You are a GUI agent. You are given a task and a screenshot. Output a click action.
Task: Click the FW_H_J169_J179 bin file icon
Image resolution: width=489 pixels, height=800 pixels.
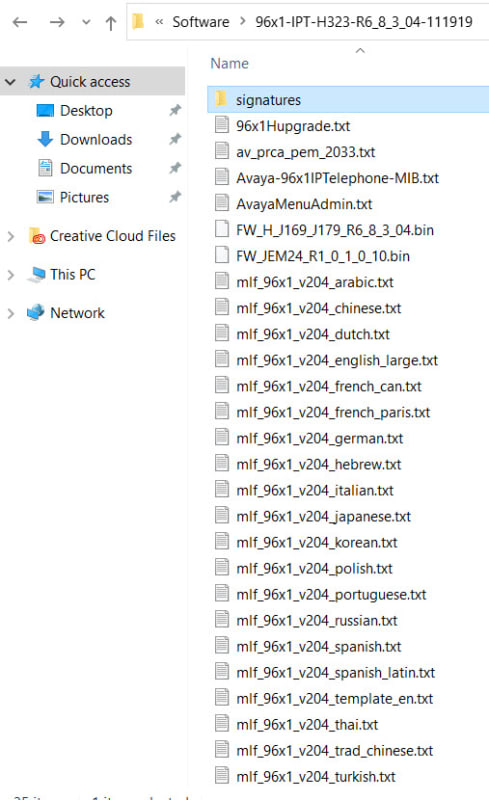coord(222,229)
